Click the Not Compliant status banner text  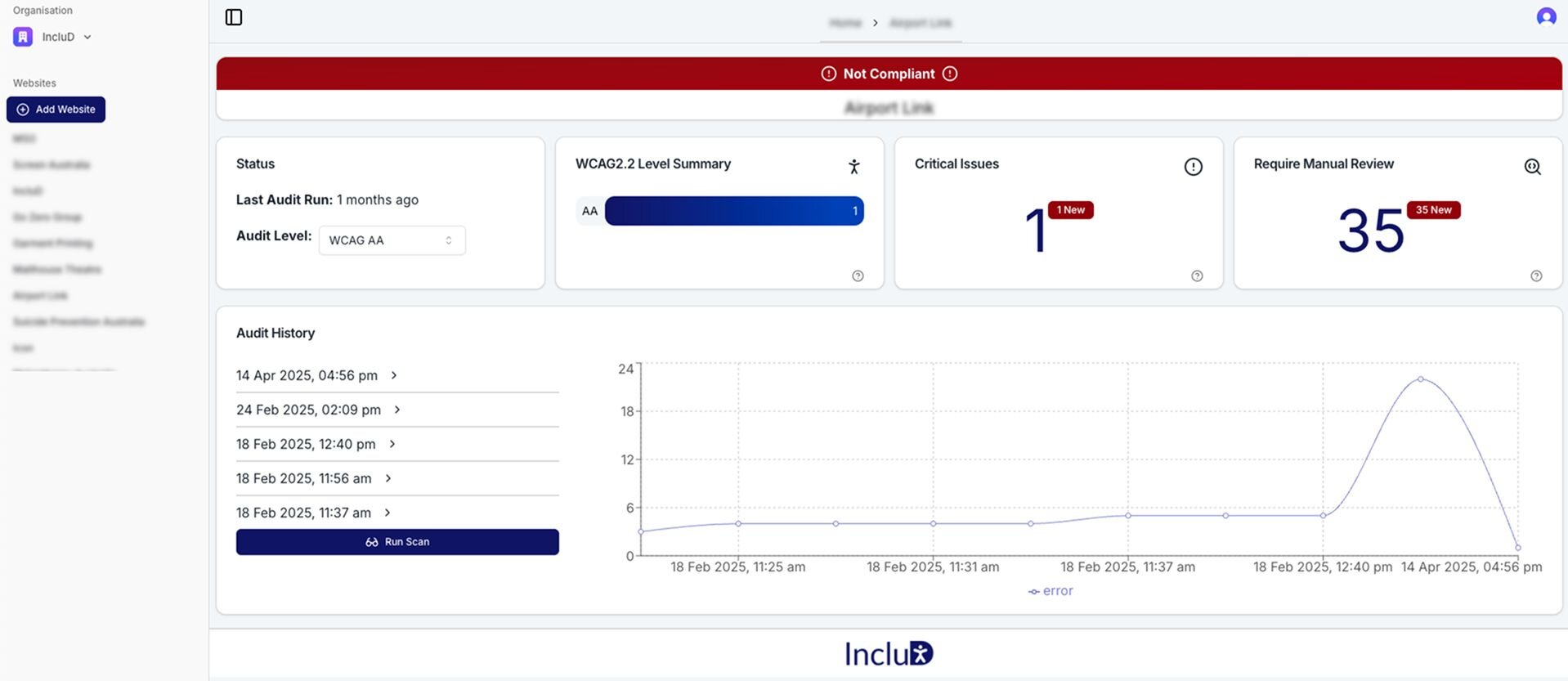click(x=889, y=74)
